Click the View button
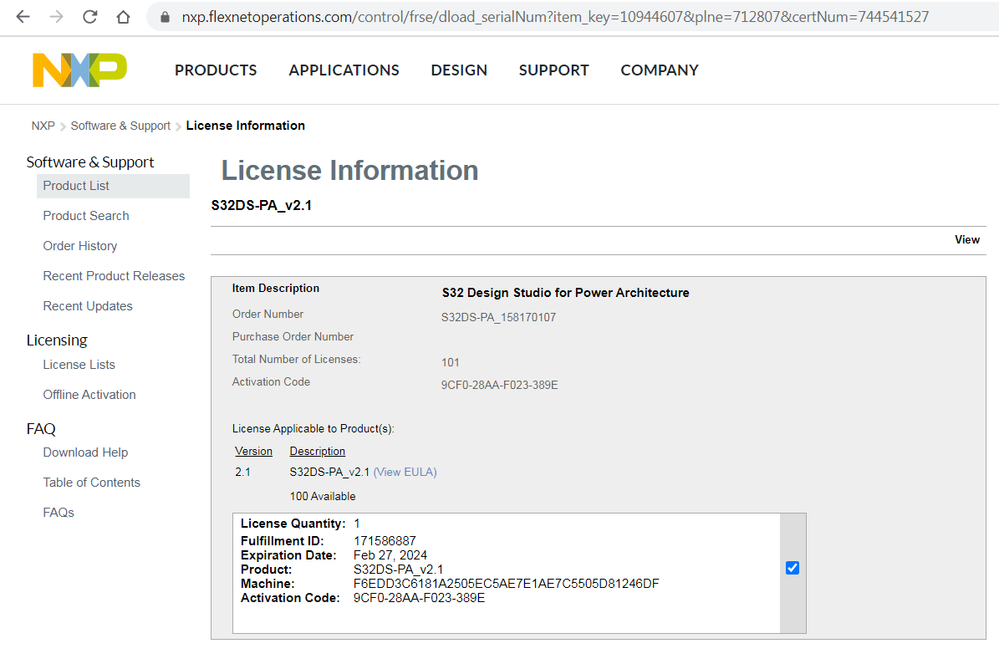The width and height of the screenshot is (999, 655). click(x=967, y=240)
